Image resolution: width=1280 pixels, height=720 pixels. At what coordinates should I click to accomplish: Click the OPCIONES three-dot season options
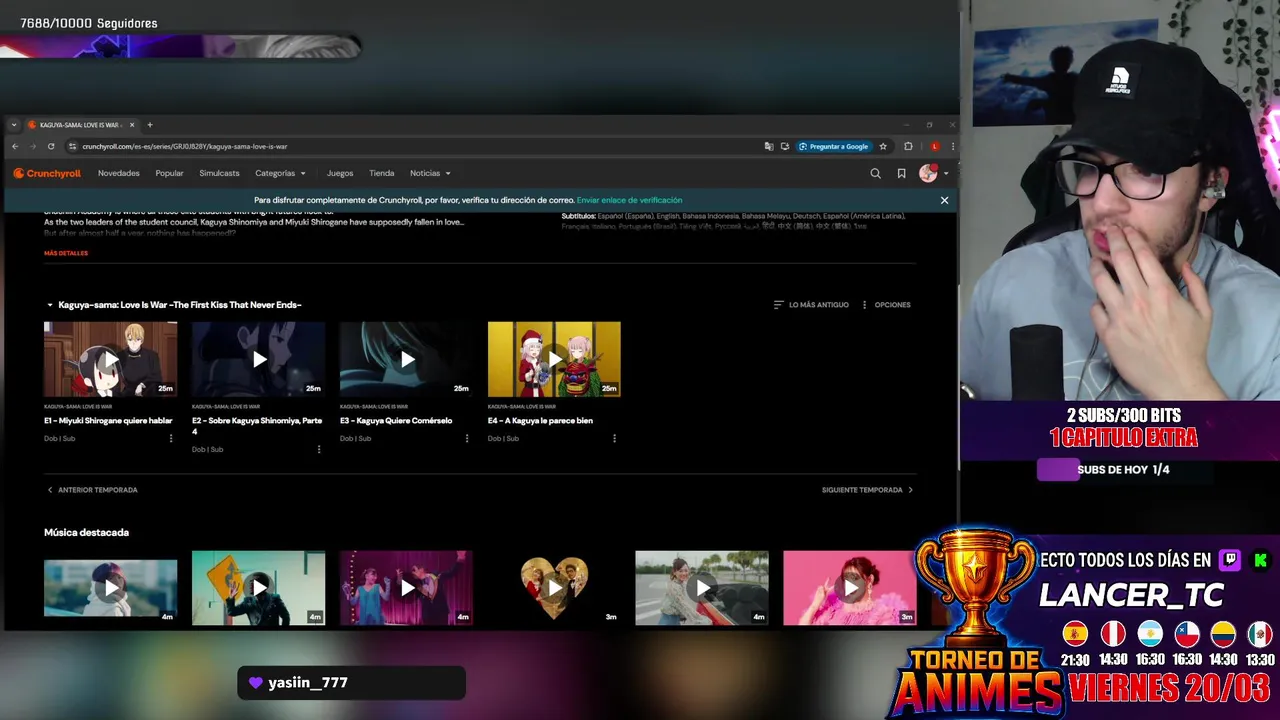click(x=886, y=304)
